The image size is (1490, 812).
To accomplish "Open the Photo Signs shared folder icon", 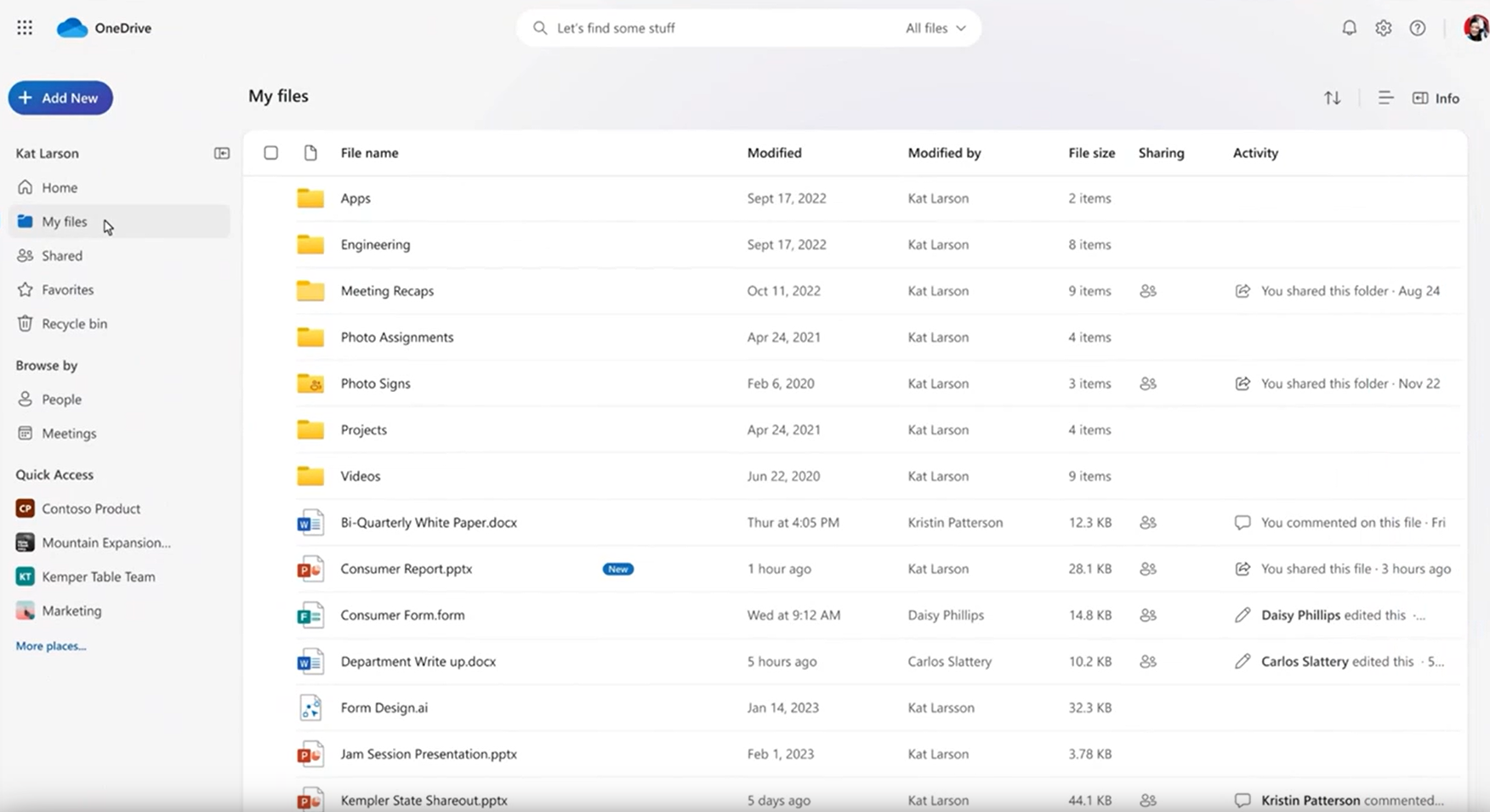I will [310, 383].
